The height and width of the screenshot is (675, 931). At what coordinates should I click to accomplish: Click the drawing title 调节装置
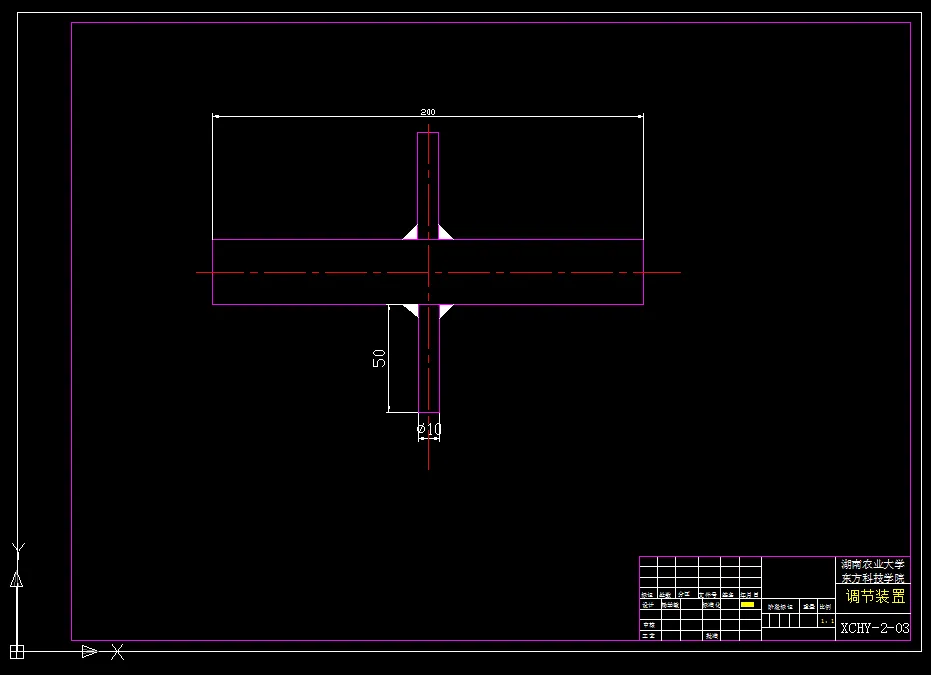click(x=875, y=596)
